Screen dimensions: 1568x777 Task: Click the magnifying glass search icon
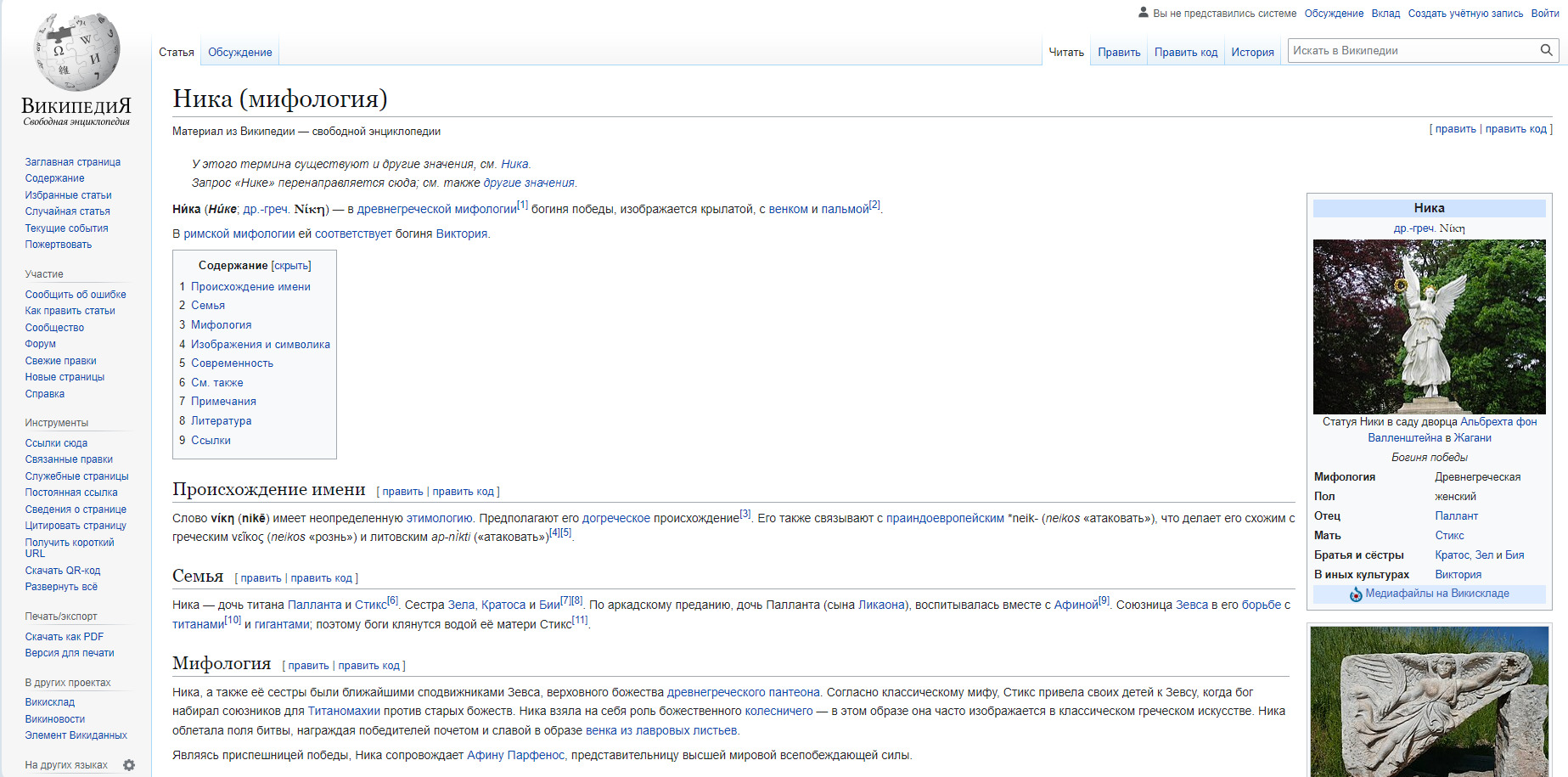coord(1546,50)
